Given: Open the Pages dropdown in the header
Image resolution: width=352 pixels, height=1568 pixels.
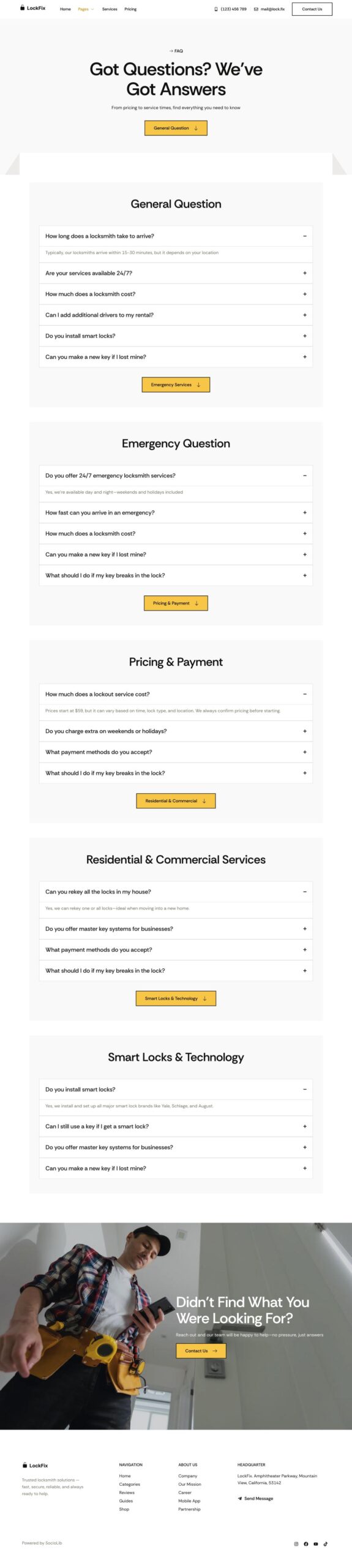Looking at the screenshot, I should tap(86, 9).
